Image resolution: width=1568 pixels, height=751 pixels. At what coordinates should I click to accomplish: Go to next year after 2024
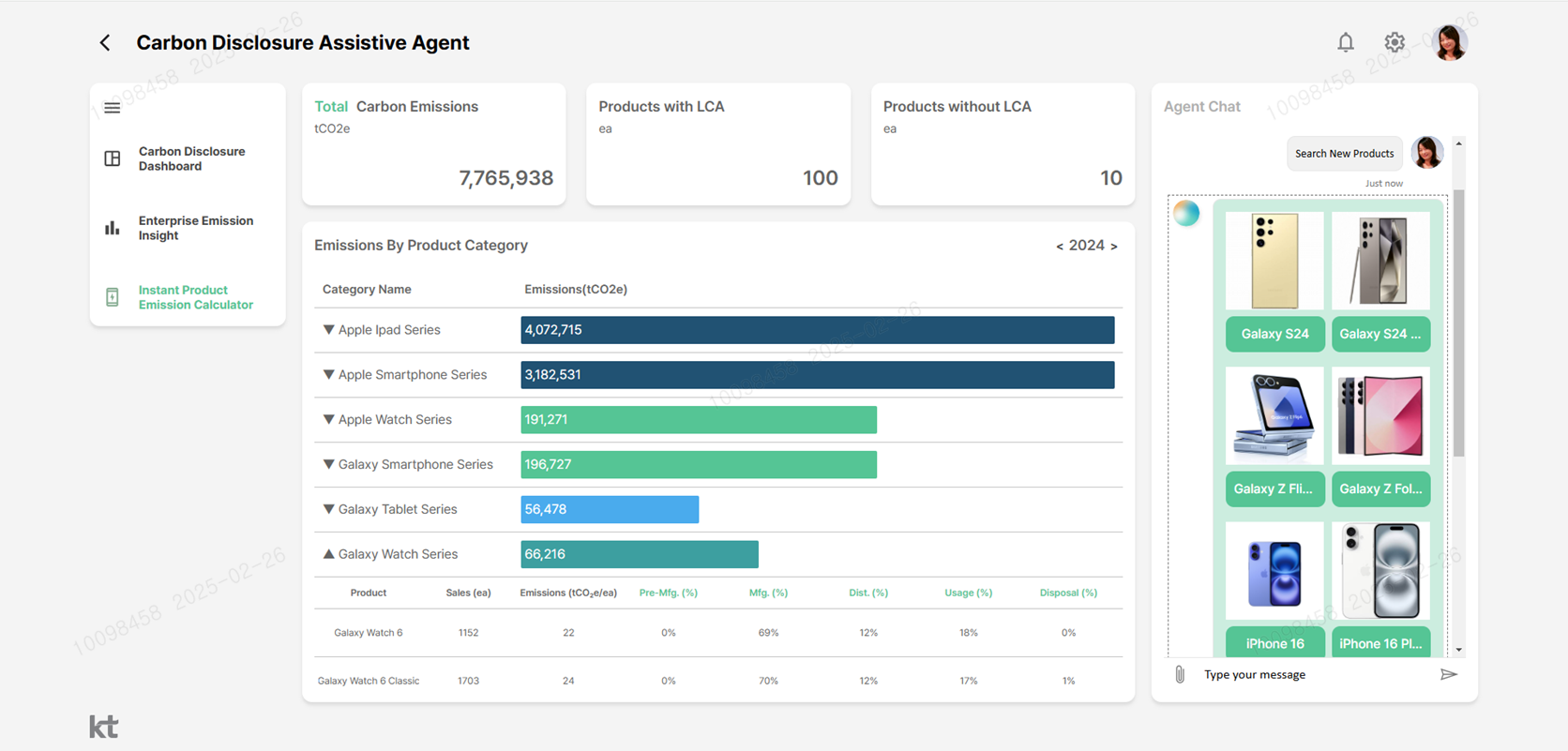(1114, 247)
